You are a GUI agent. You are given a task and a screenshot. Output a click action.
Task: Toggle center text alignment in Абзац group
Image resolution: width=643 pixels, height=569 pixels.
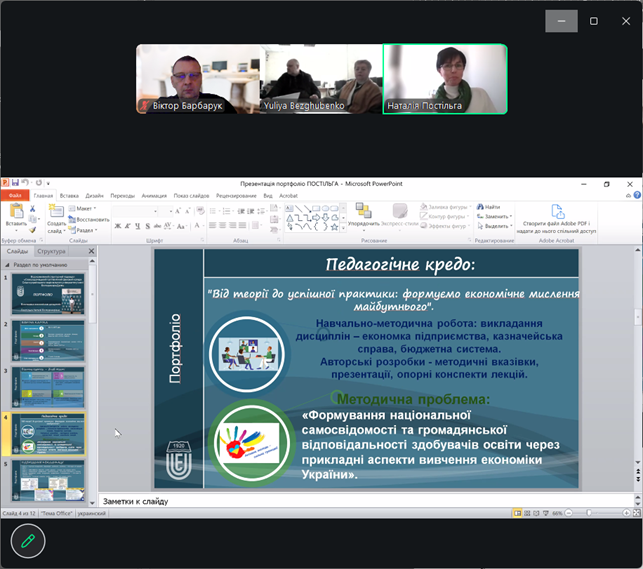(223, 225)
